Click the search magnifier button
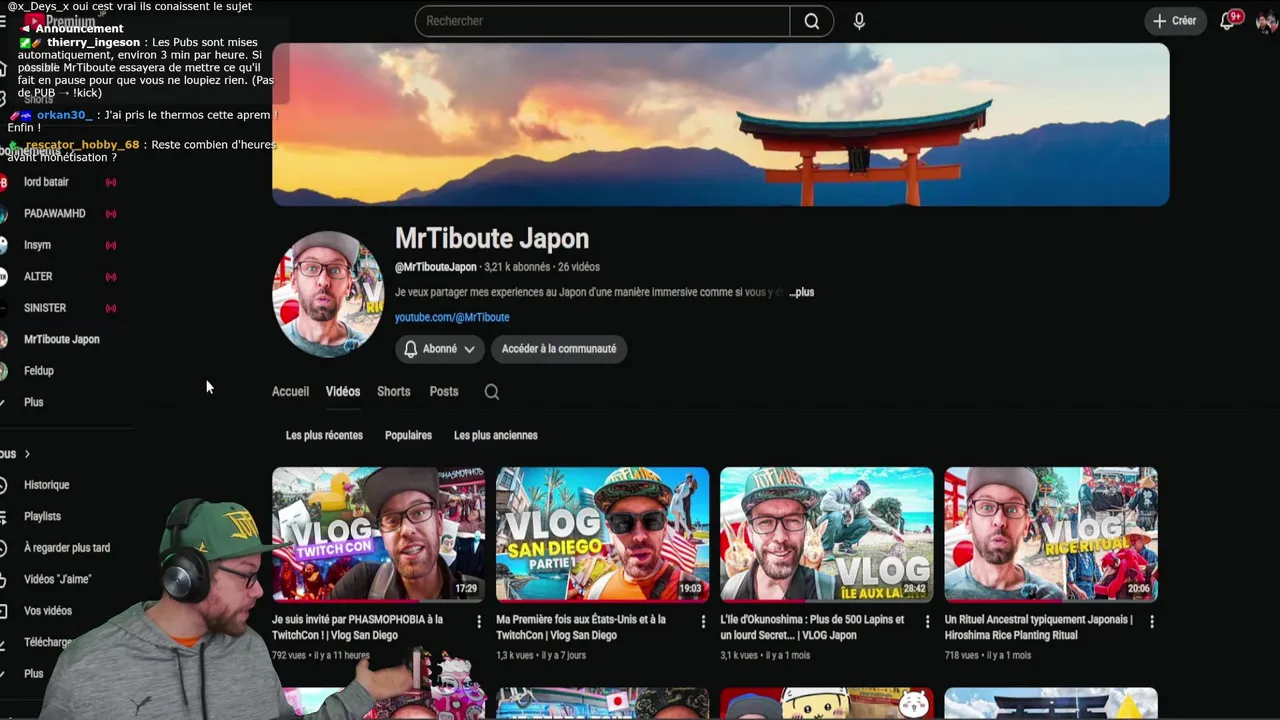Screen dimensions: 1280x720 (812, 21)
